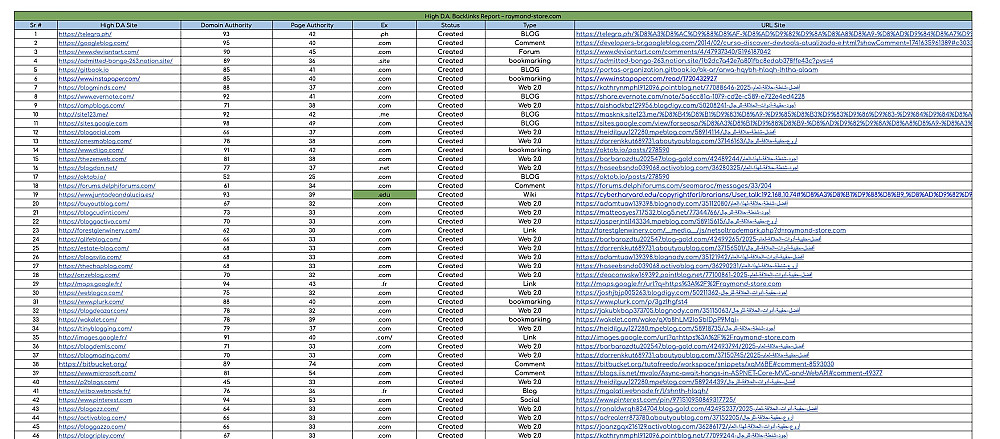Click the 'Social' type cell

(529, 401)
